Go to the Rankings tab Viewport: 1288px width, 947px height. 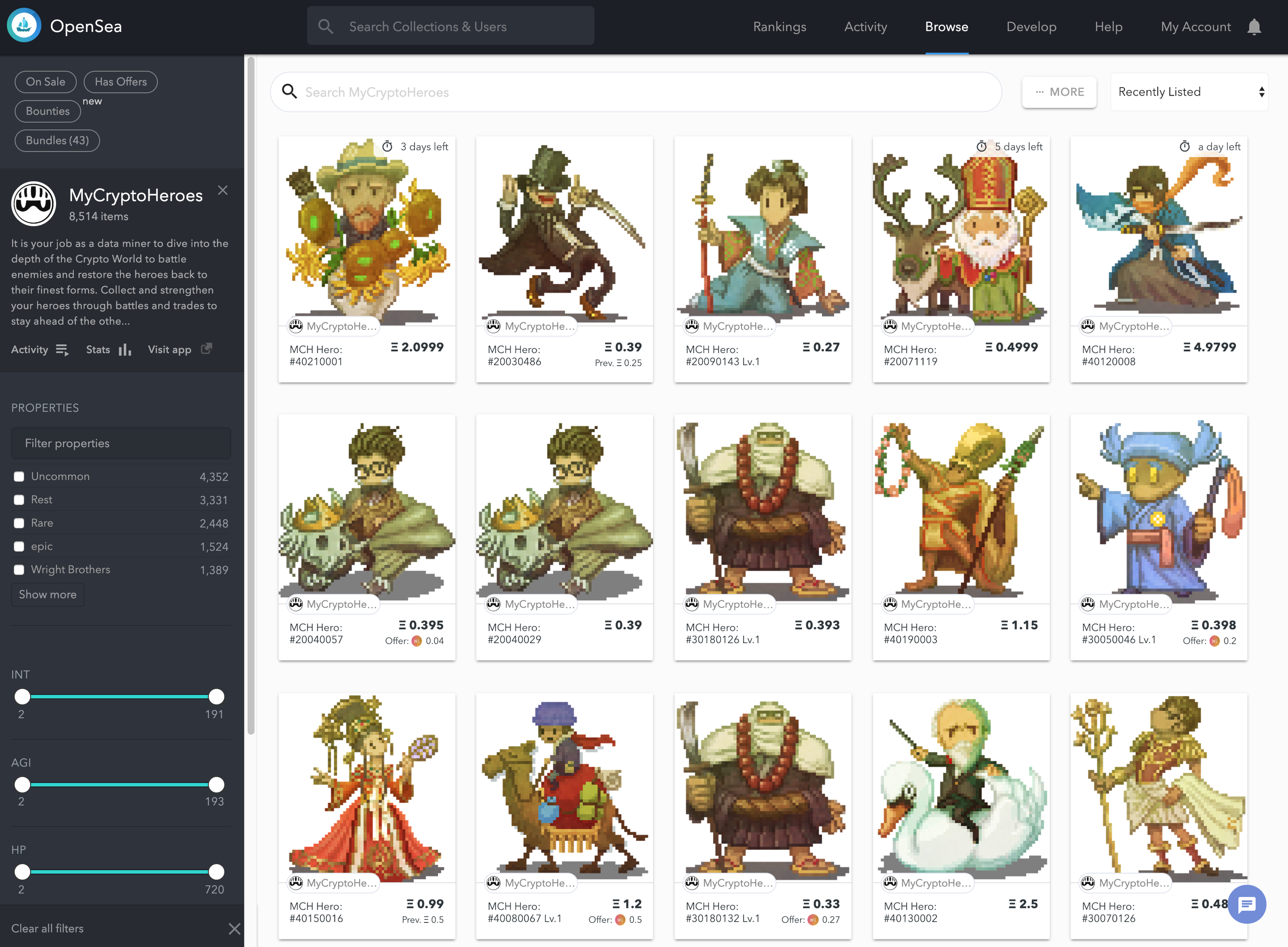pyautogui.click(x=779, y=27)
